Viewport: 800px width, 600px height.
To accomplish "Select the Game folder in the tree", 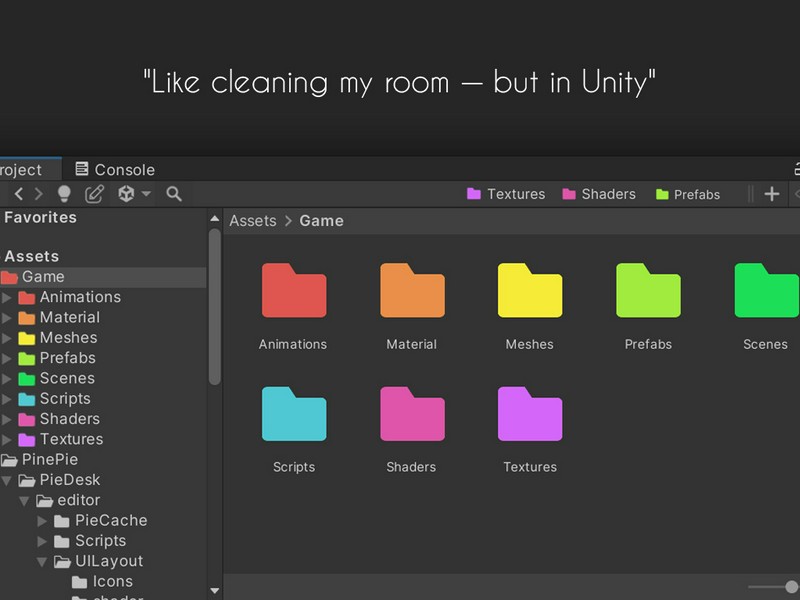I will pos(103,277).
